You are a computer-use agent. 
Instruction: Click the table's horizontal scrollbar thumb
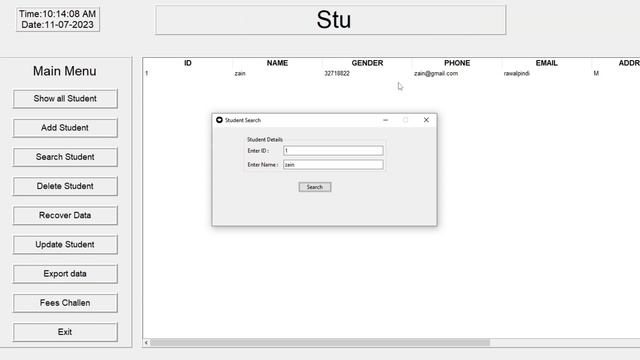coord(320,342)
